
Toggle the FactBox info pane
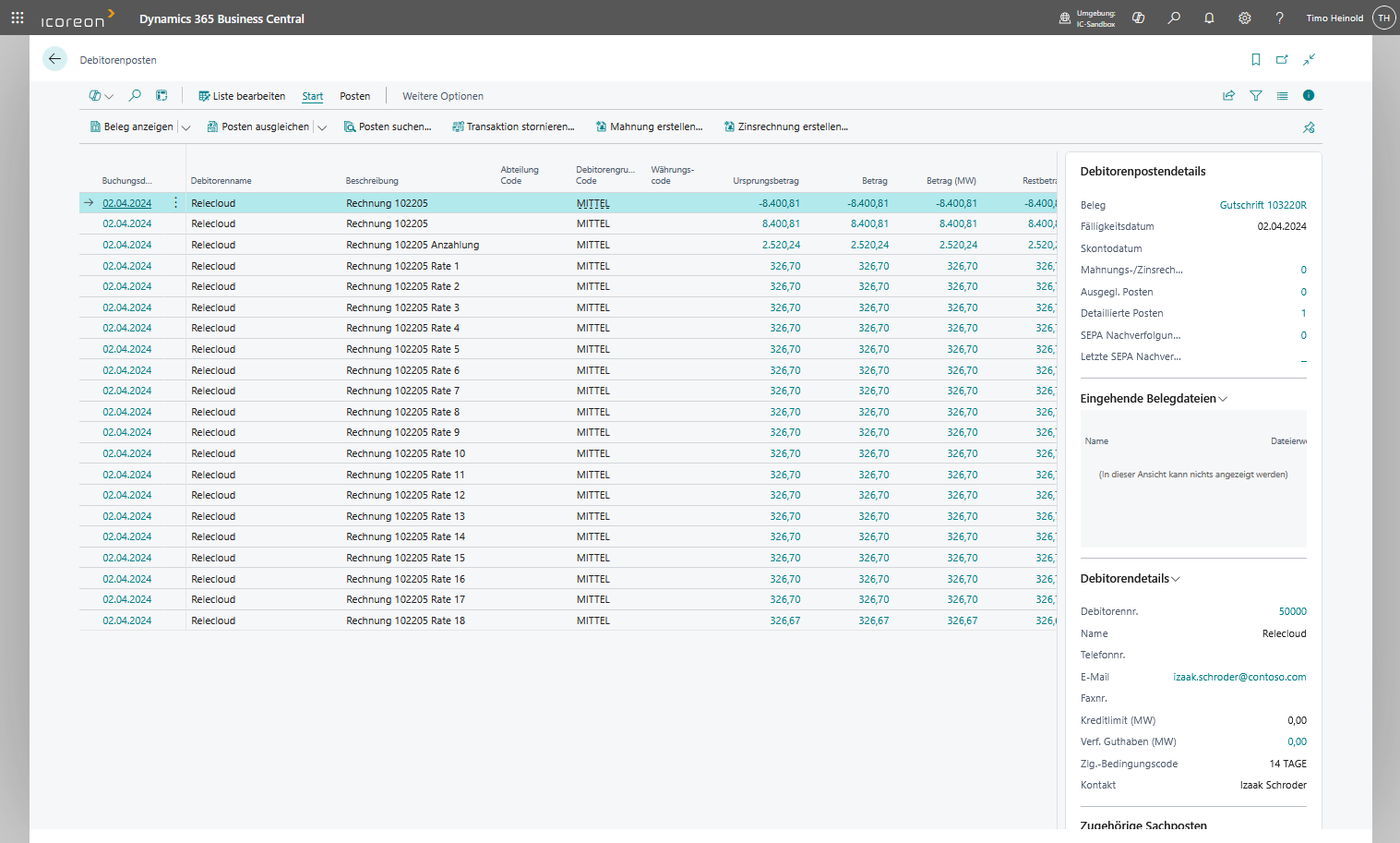1308,96
